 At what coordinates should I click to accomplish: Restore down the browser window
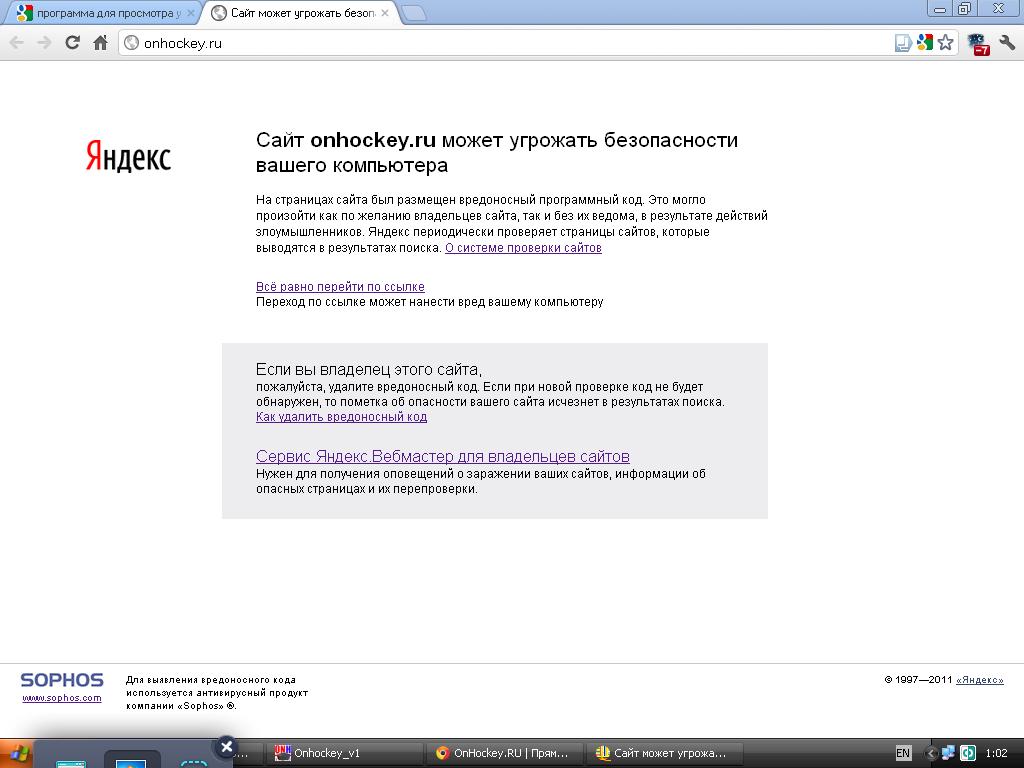965,9
